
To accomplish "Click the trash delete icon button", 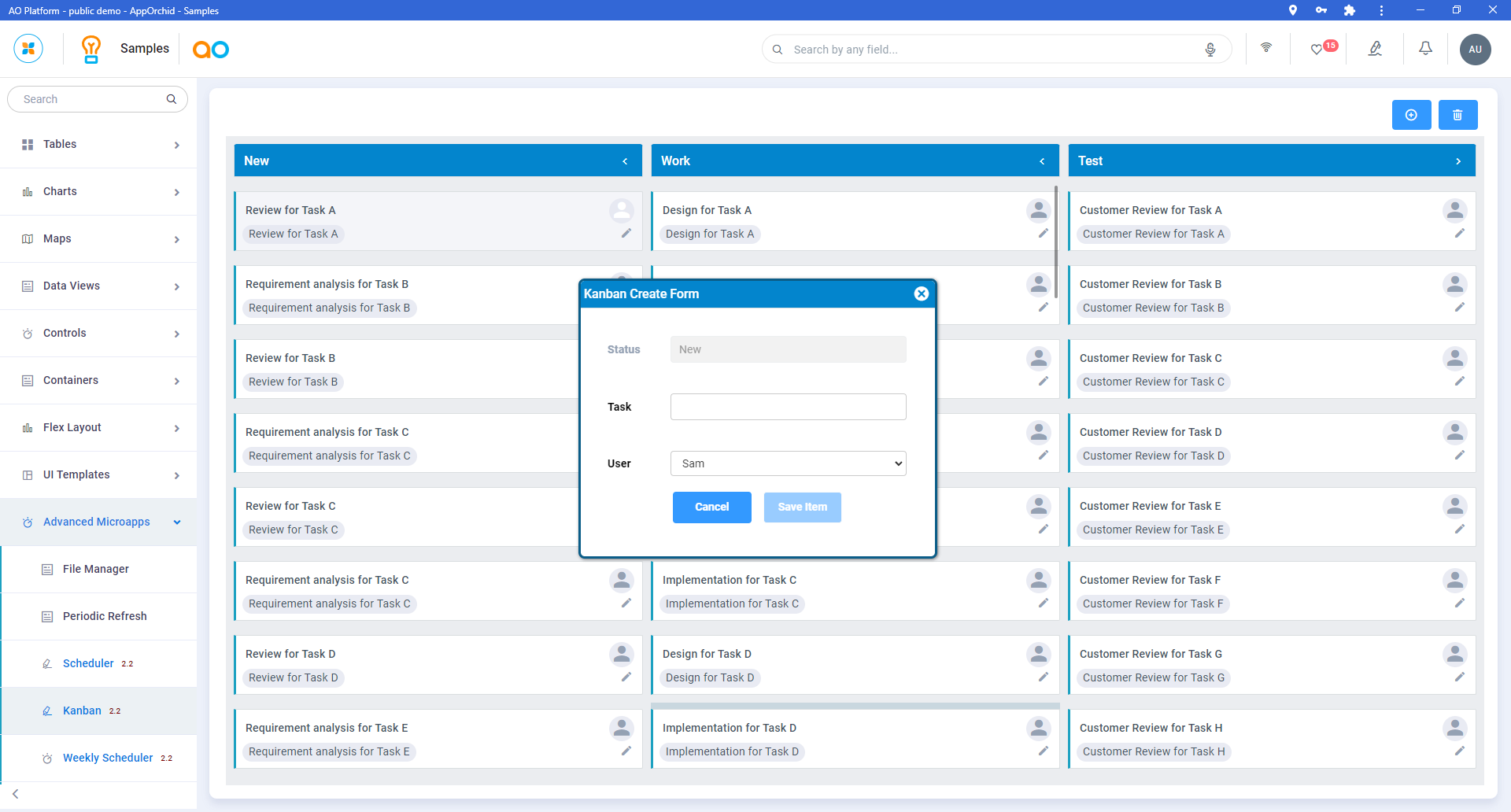I will point(1457,115).
